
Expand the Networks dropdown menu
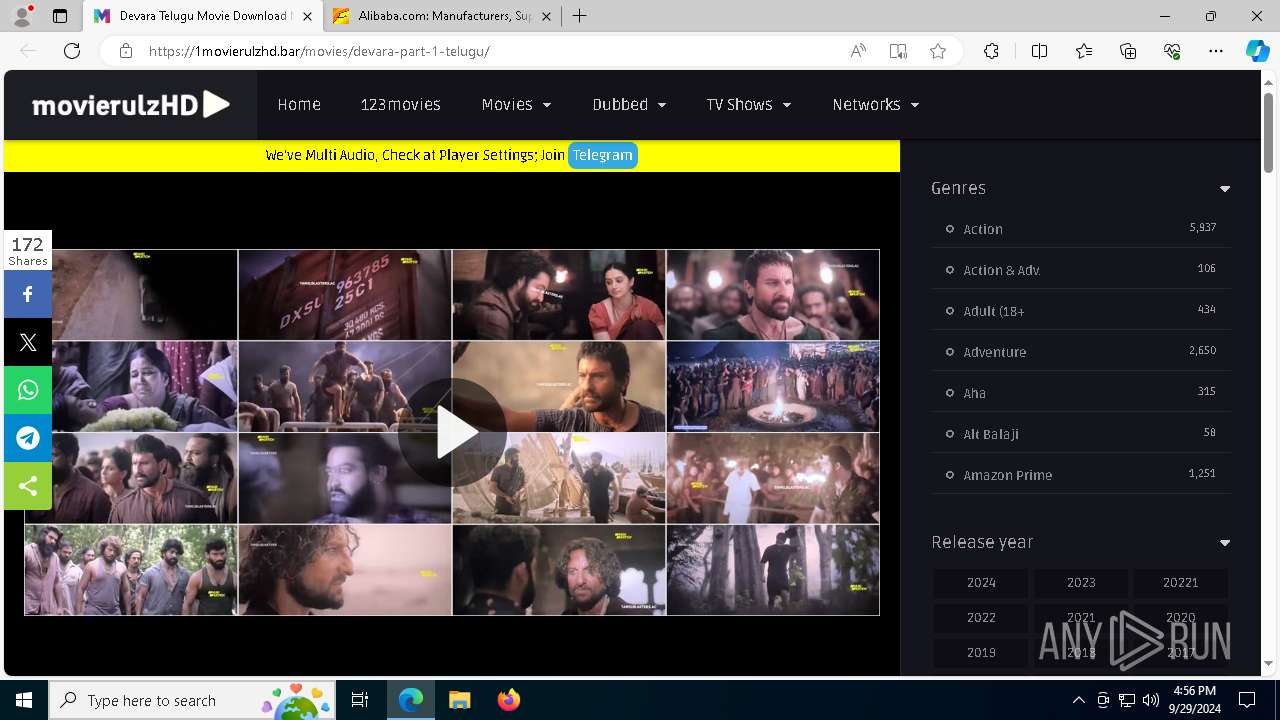[x=875, y=104]
